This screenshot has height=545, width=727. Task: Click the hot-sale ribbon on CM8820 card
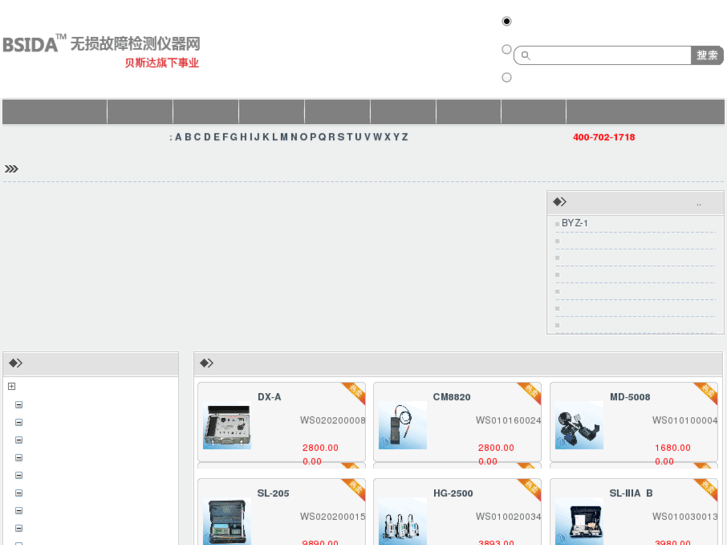point(530,392)
